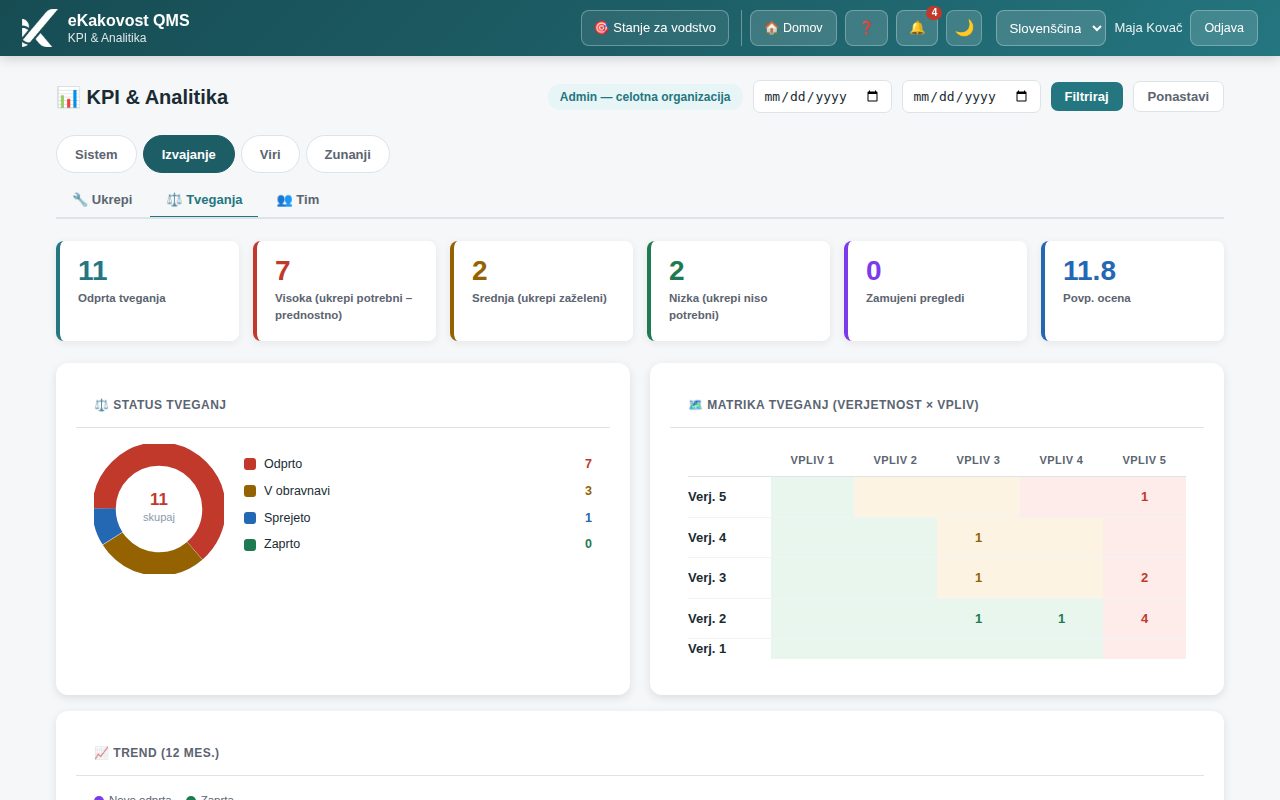The height and width of the screenshot is (800, 1280).
Task: Select the Izvajanje tab
Action: pos(189,154)
